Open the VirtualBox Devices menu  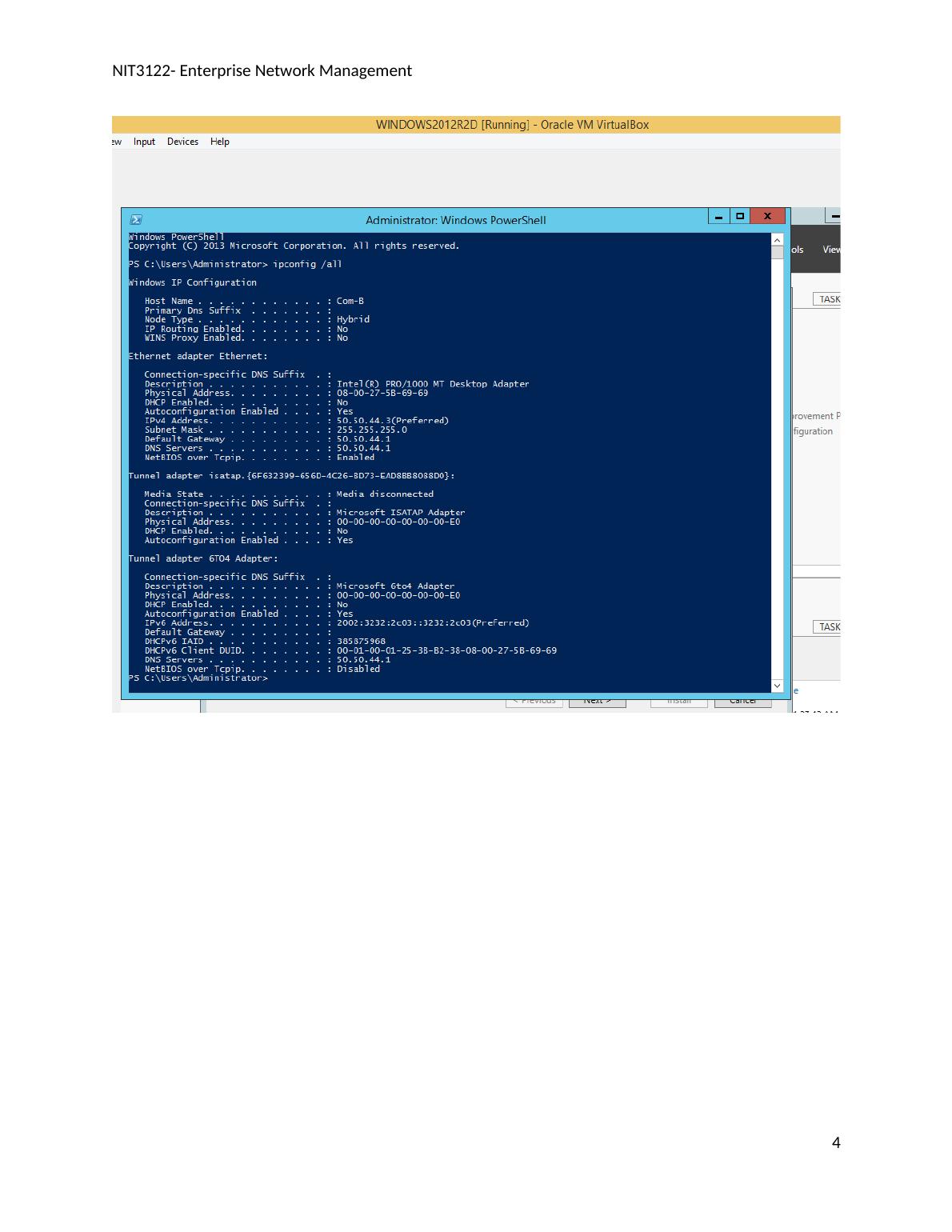[x=182, y=142]
